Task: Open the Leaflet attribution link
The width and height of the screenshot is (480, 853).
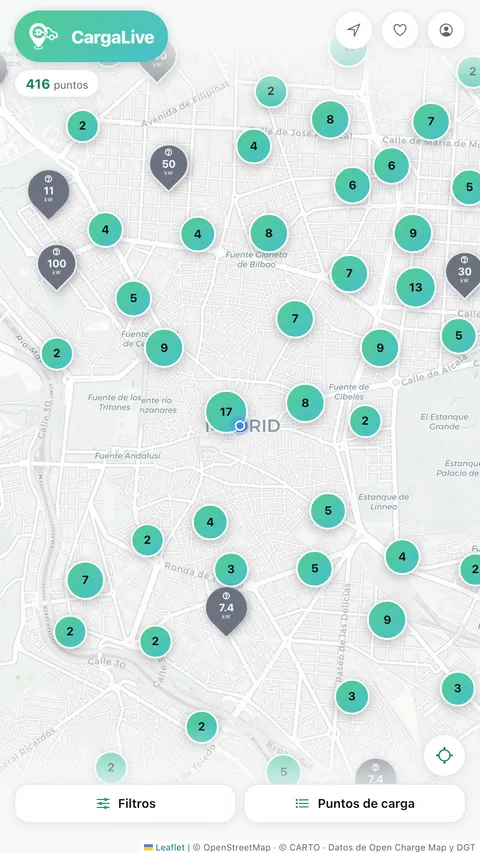Action: tap(165, 847)
